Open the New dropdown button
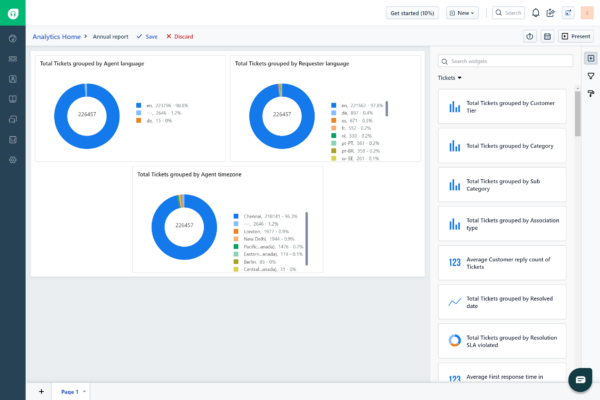600x400 pixels. coord(462,13)
